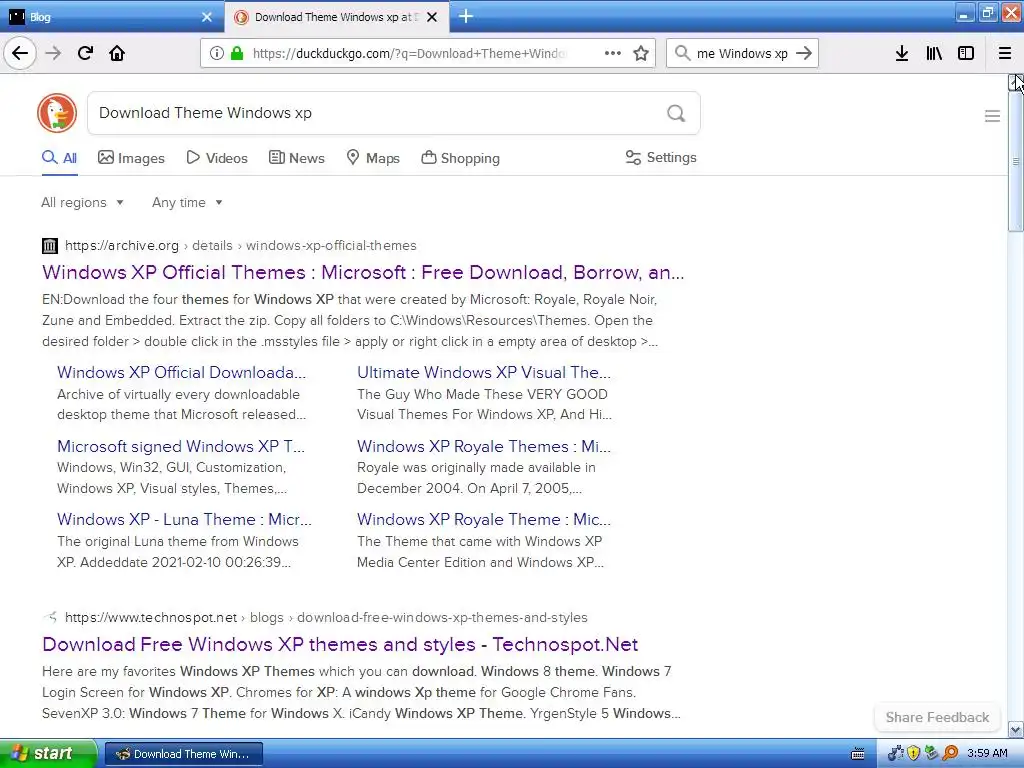This screenshot has width=1024, height=768.
Task: Click the archive.org result URL
Action: (x=240, y=246)
